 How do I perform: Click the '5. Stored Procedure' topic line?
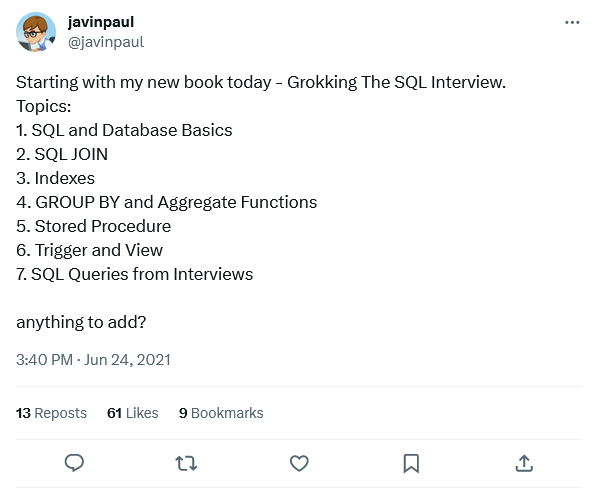pos(93,226)
